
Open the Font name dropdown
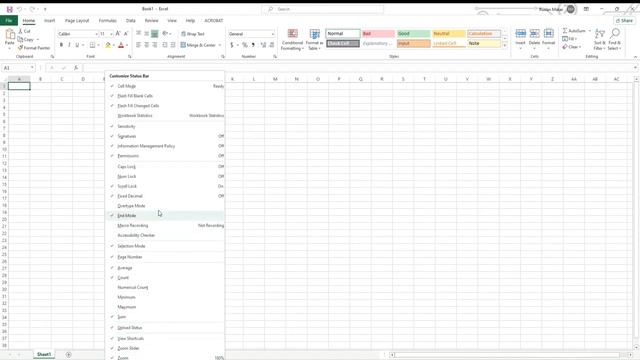coord(96,34)
